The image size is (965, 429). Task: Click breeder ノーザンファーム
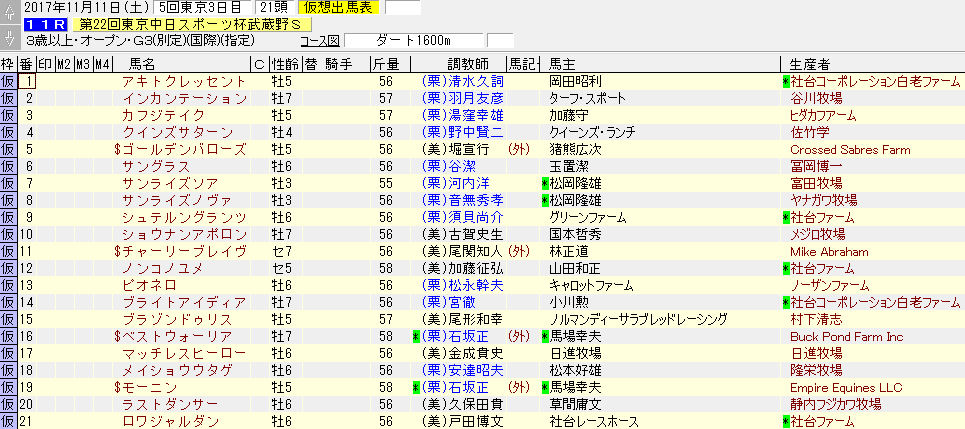(830, 286)
